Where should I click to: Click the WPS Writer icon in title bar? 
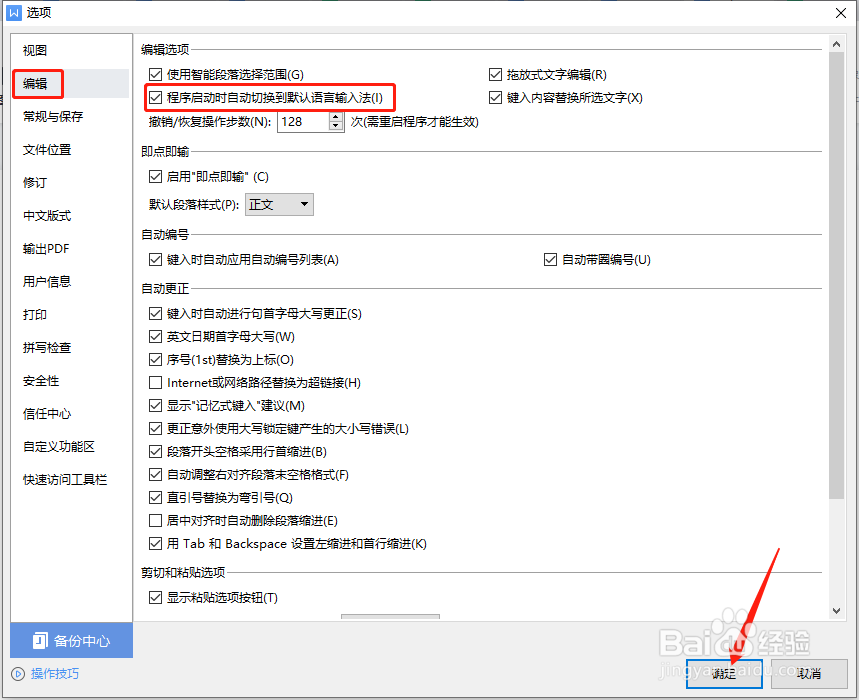click(x=13, y=13)
